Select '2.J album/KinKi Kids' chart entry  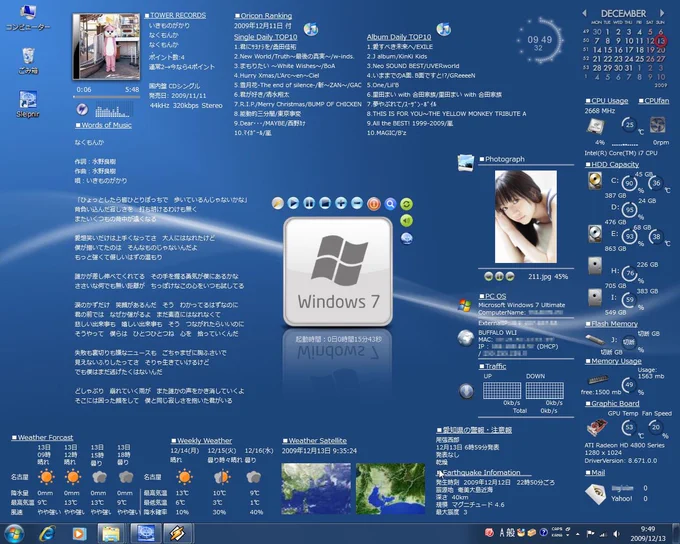(397, 56)
